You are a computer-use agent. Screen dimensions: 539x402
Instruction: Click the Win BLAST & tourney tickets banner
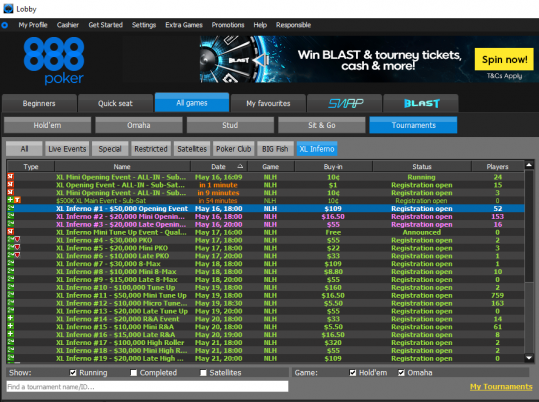(x=369, y=59)
